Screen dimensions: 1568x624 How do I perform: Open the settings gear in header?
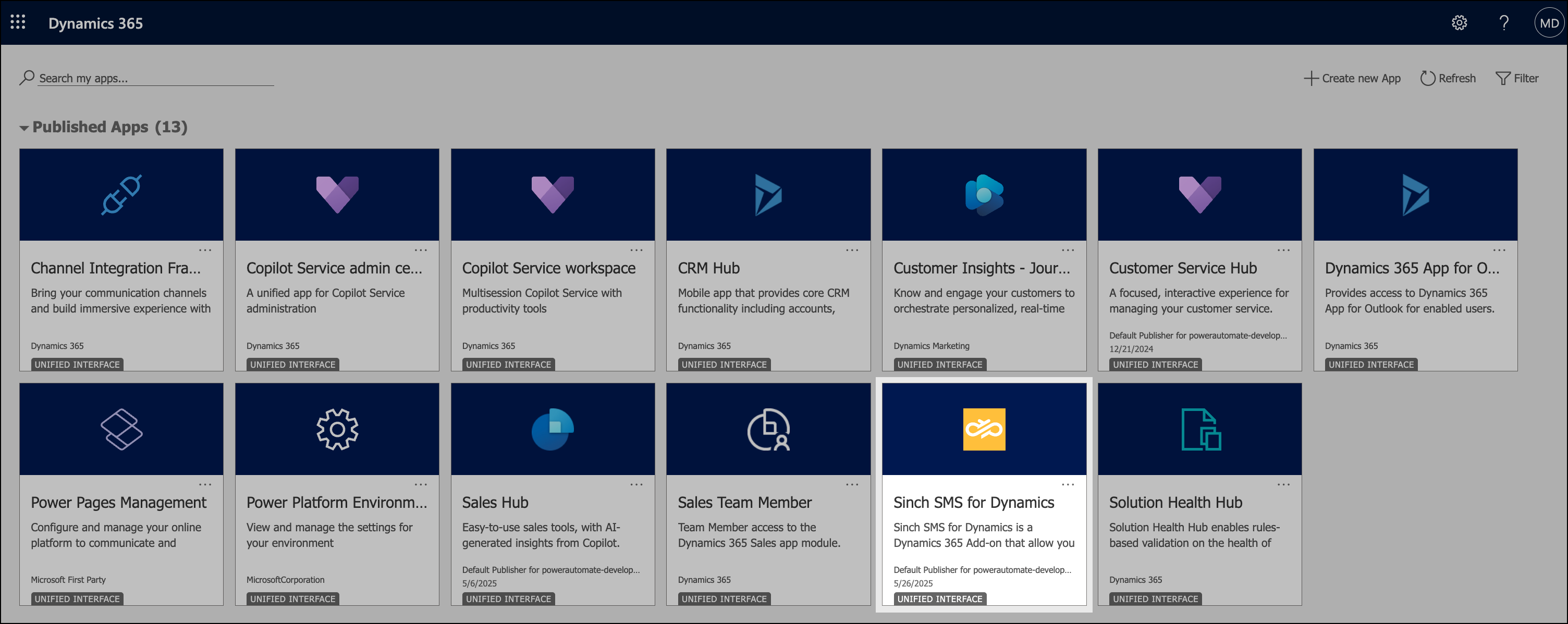(1459, 23)
